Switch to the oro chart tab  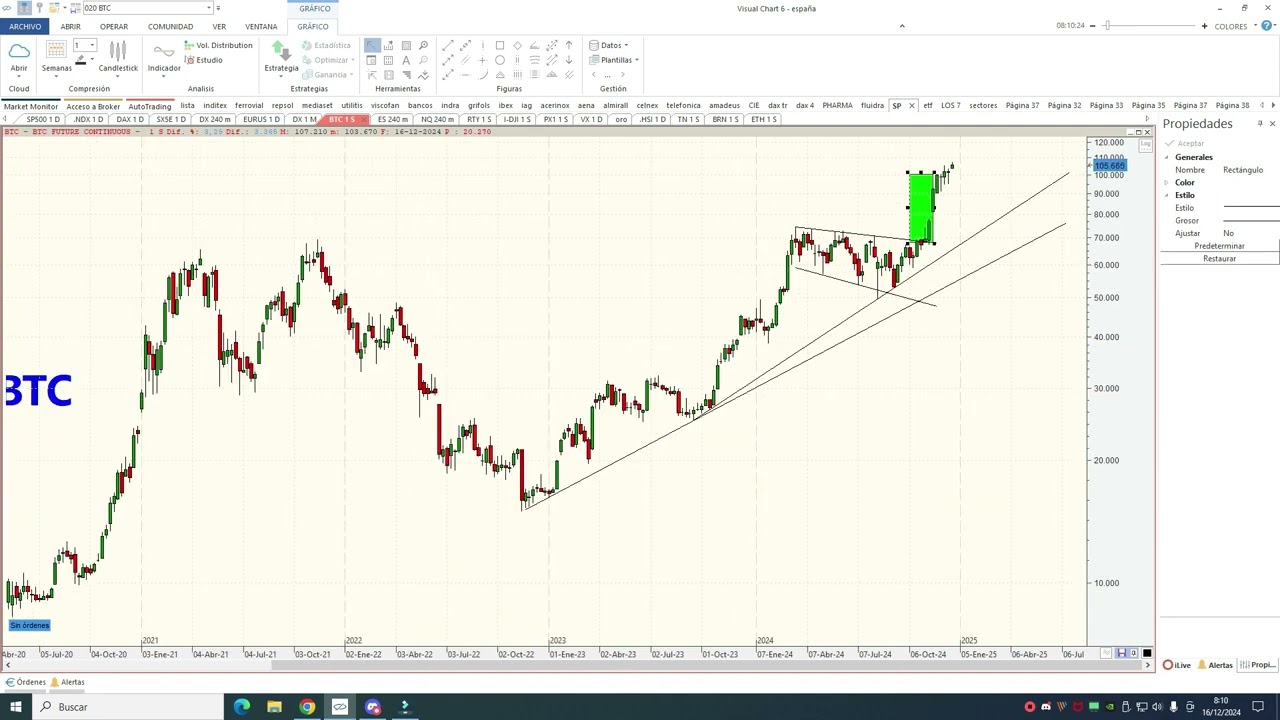[x=621, y=119]
